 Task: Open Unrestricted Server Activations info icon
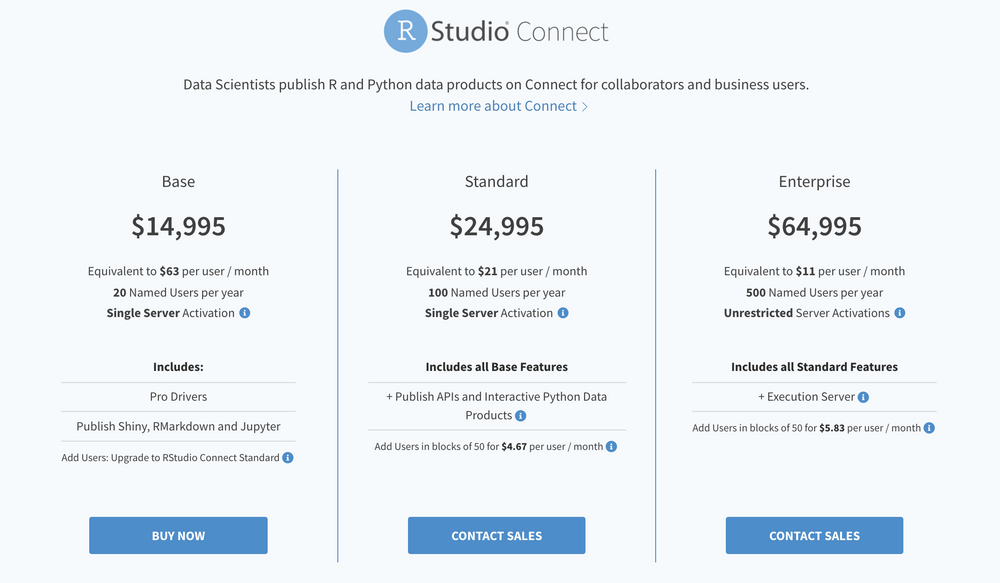tap(900, 313)
